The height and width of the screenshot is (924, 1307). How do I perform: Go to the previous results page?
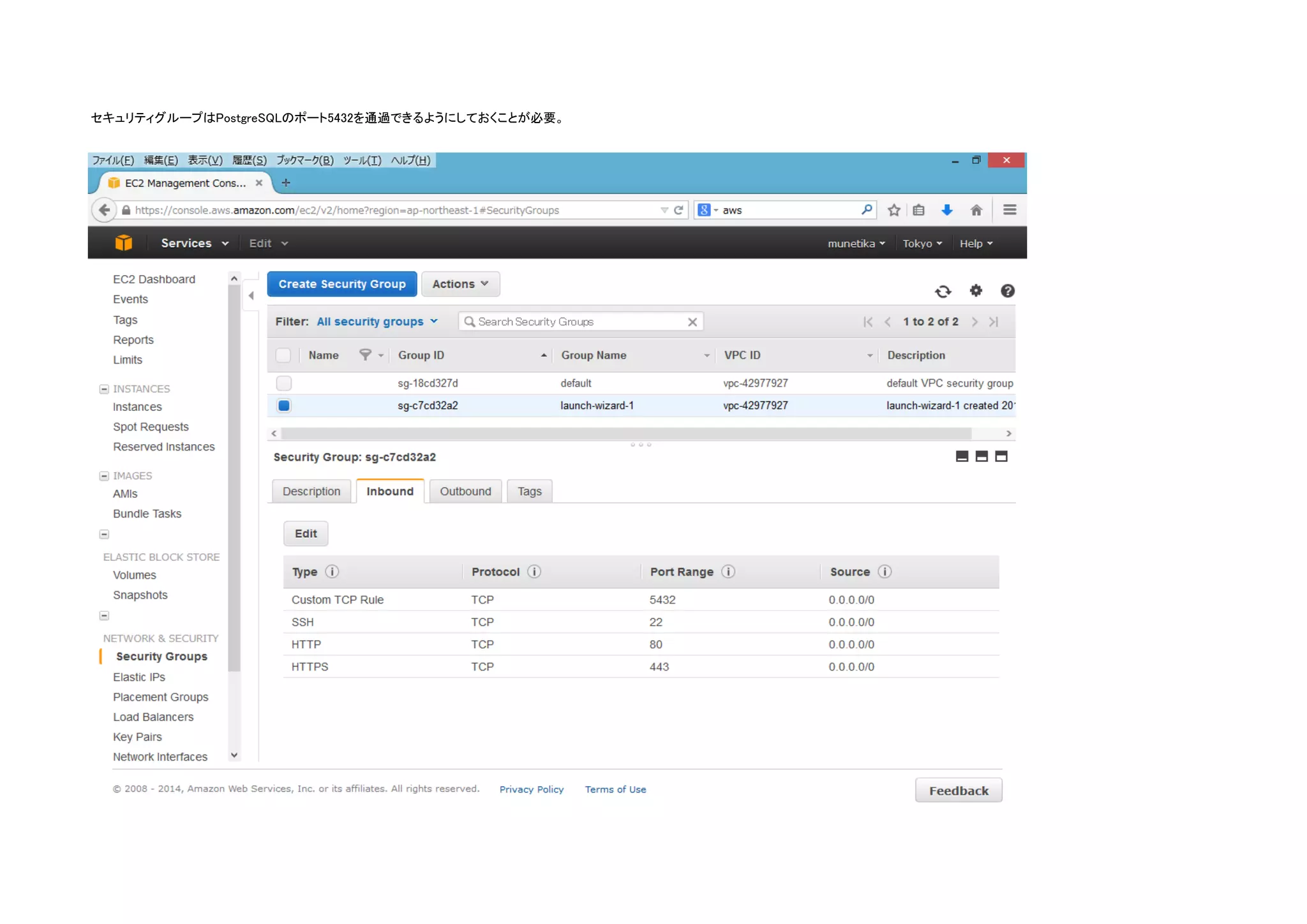point(888,322)
